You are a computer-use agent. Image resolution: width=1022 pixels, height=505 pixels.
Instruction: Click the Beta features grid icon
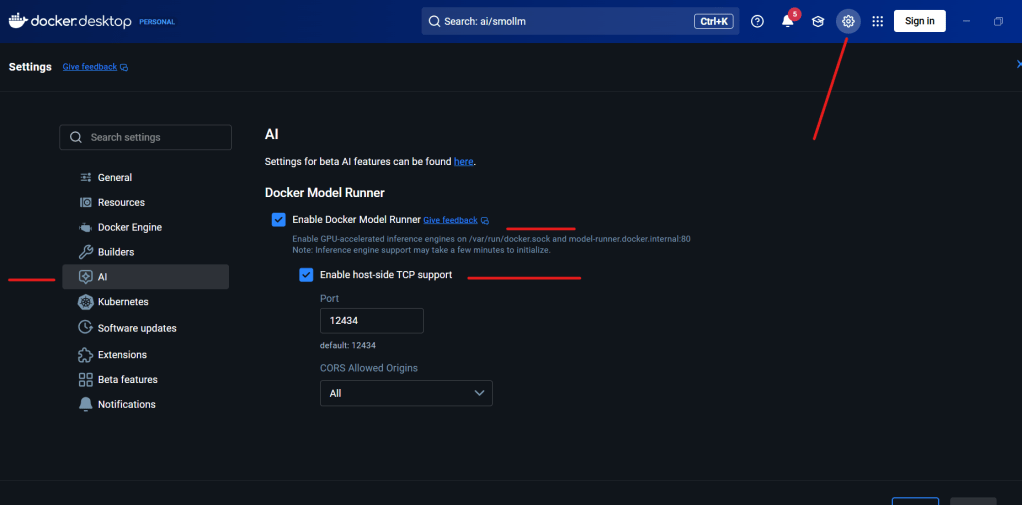click(85, 379)
